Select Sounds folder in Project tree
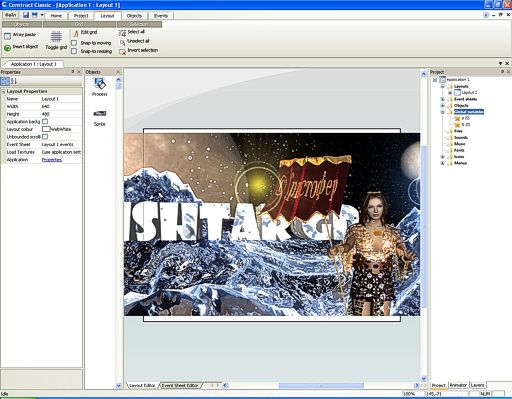512x399 pixels. coord(461,138)
